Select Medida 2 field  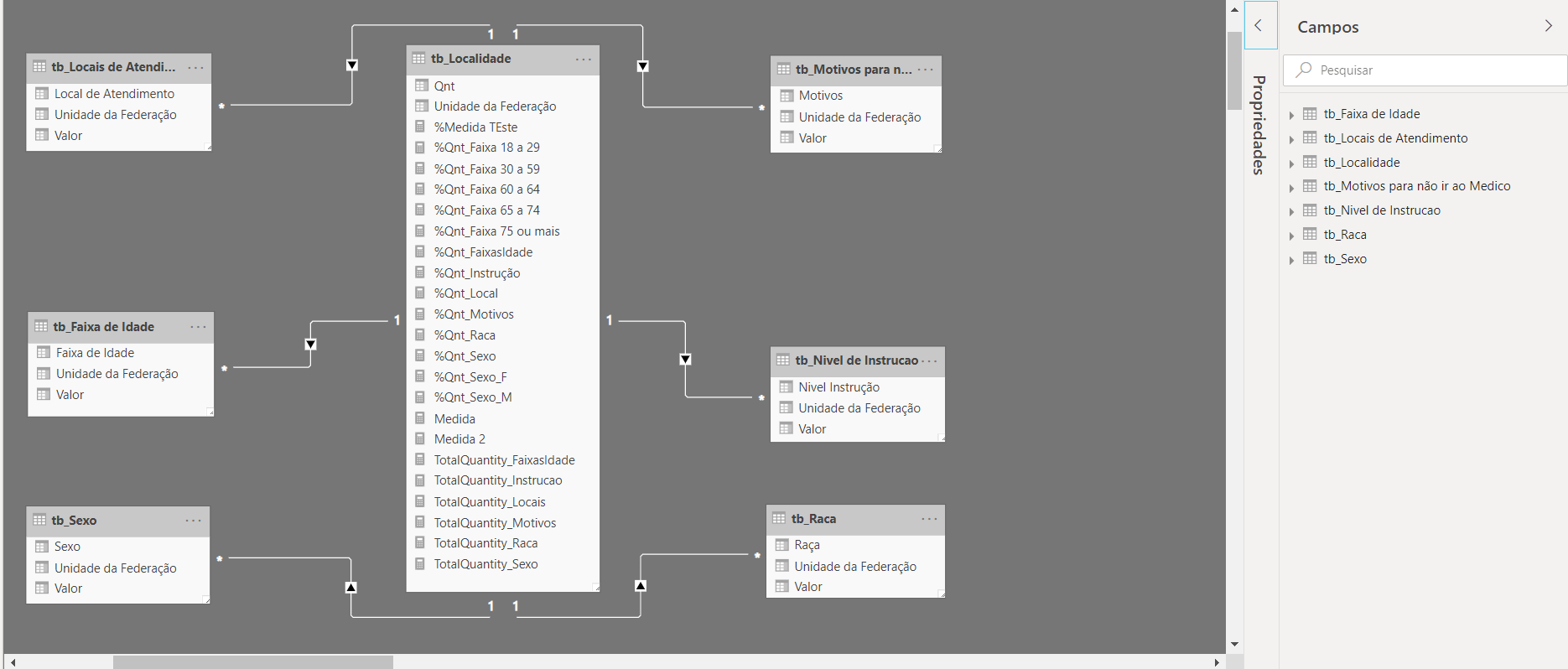459,439
